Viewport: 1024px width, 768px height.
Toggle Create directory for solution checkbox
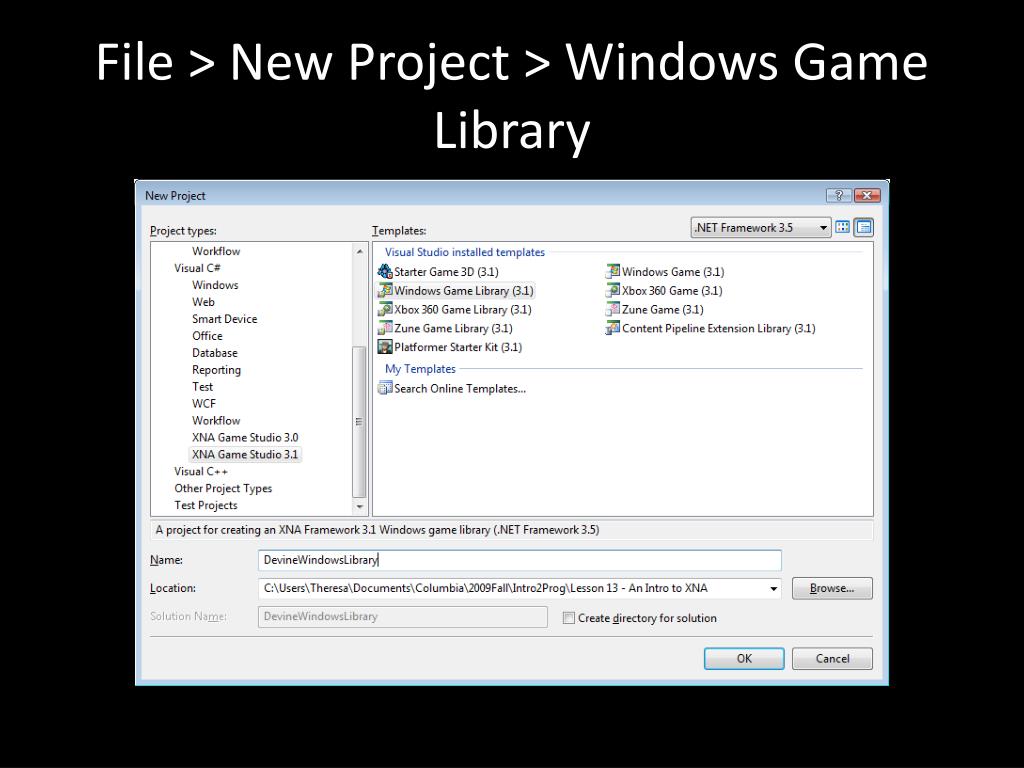(x=569, y=618)
